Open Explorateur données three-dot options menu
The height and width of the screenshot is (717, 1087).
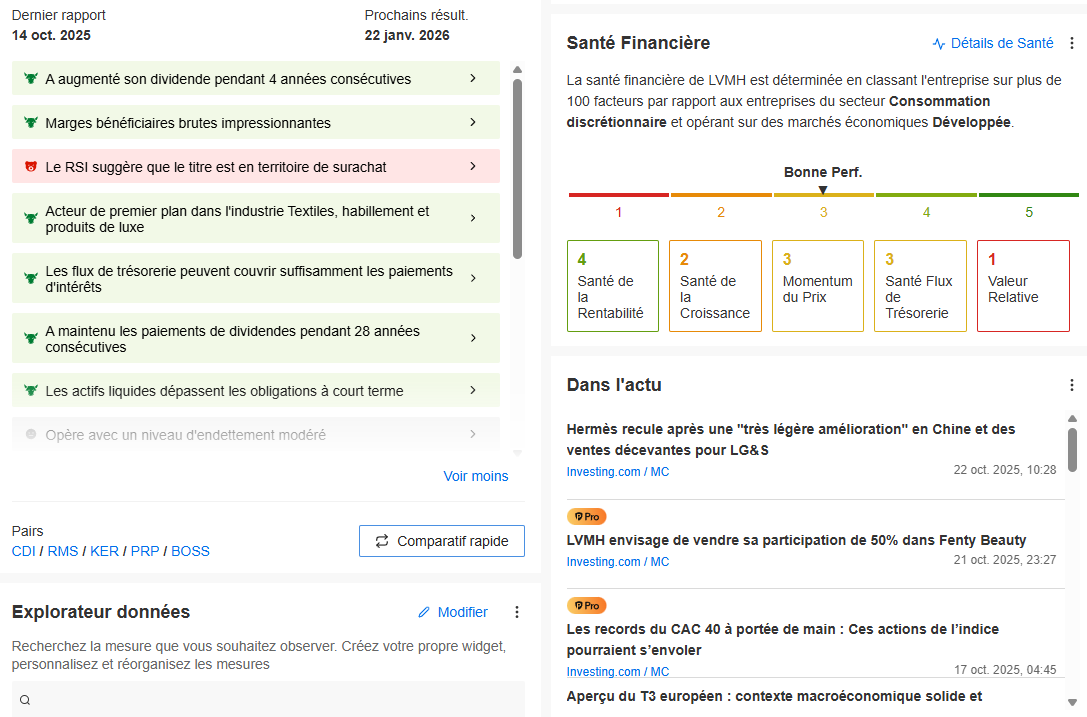click(x=517, y=612)
